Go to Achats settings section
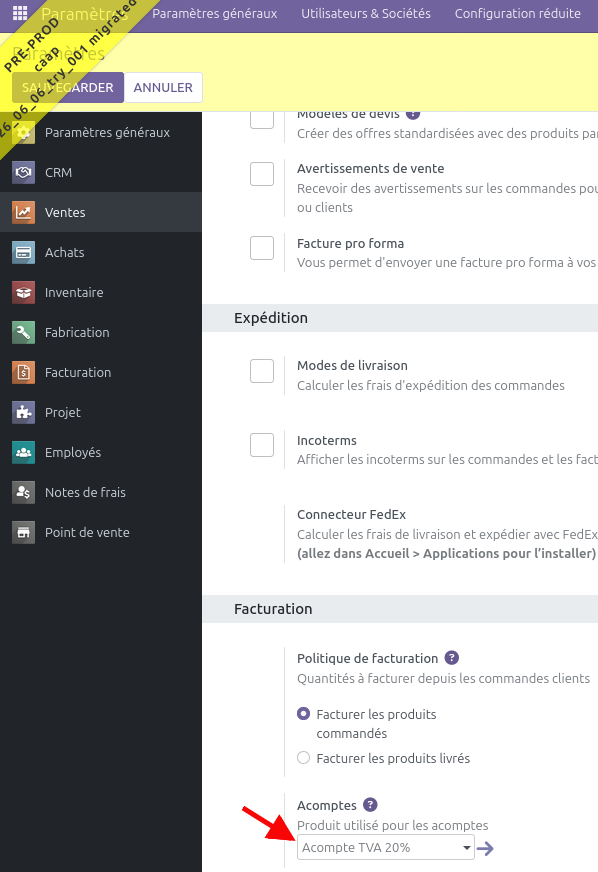This screenshot has width=598, height=872. 101,252
